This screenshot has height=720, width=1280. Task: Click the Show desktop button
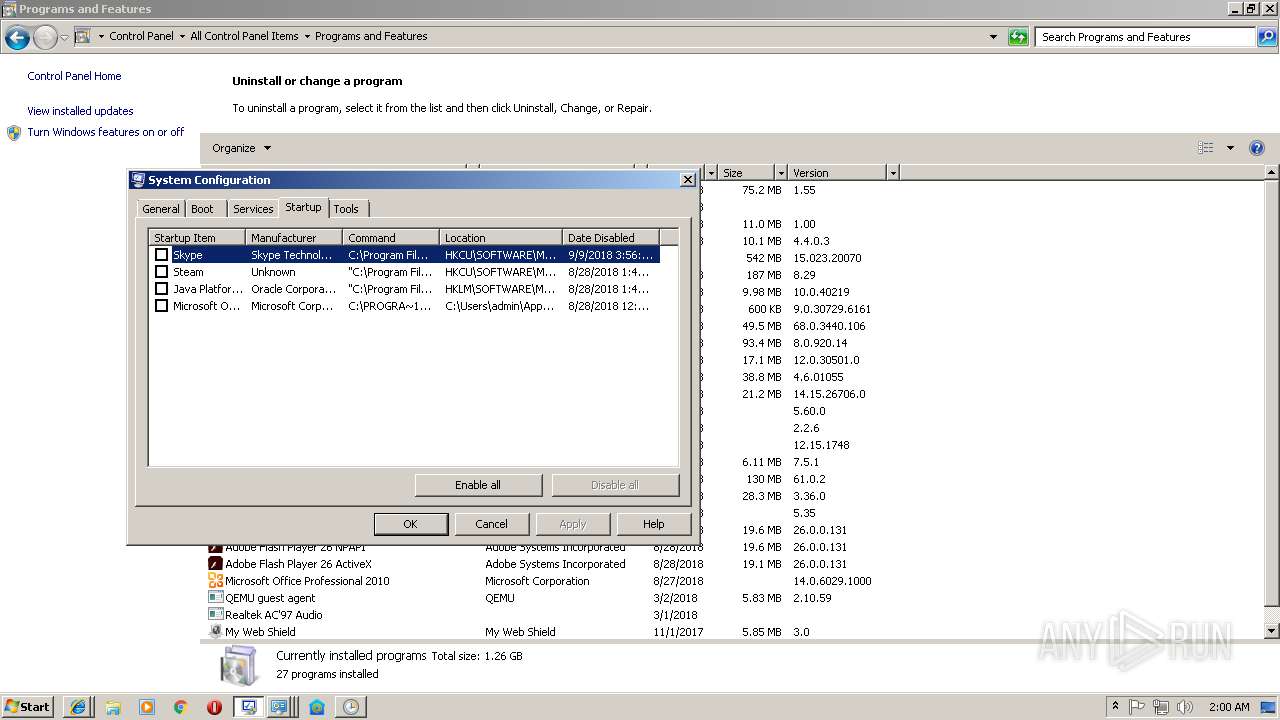coord(1268,707)
